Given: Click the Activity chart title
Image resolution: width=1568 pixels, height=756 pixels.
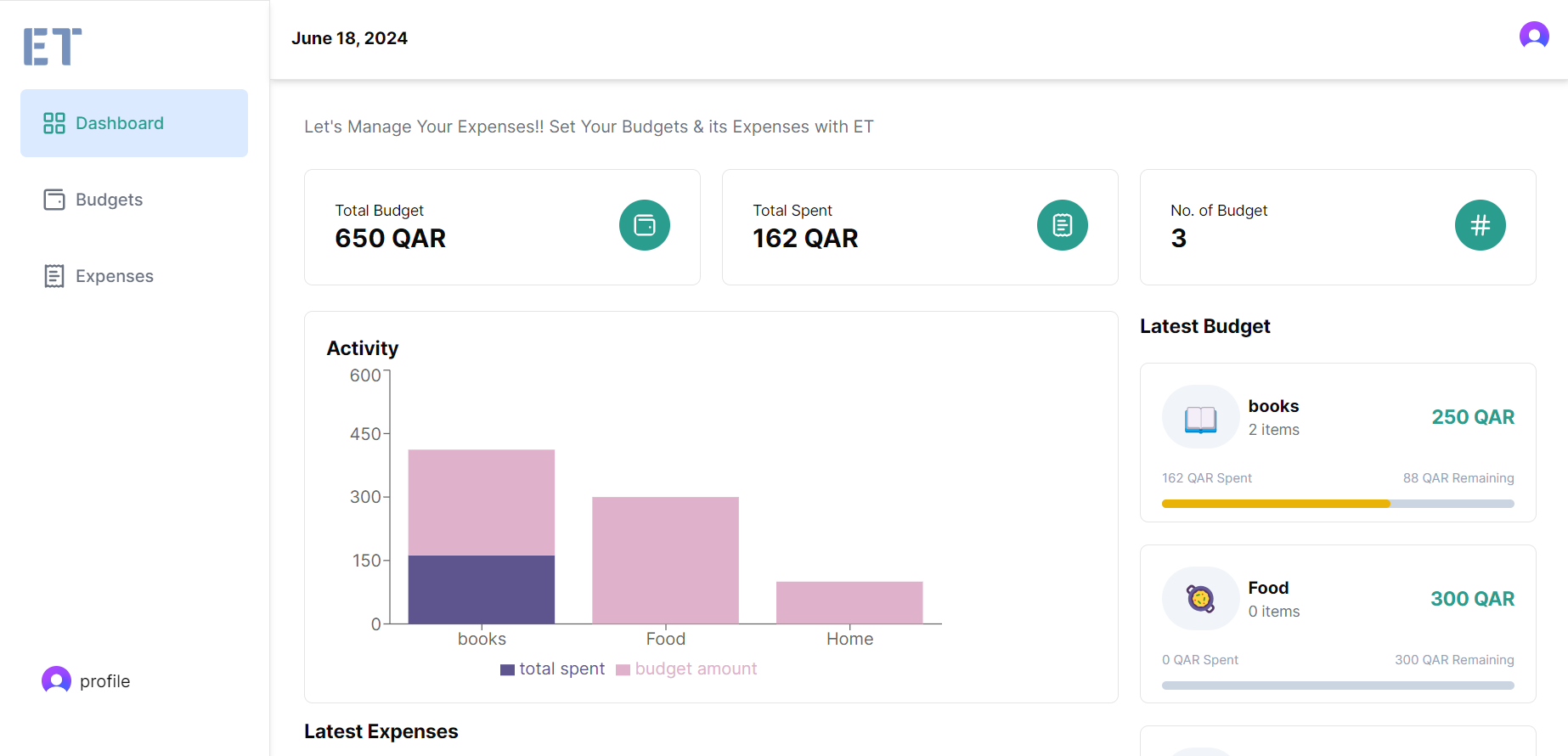Looking at the screenshot, I should [362, 348].
